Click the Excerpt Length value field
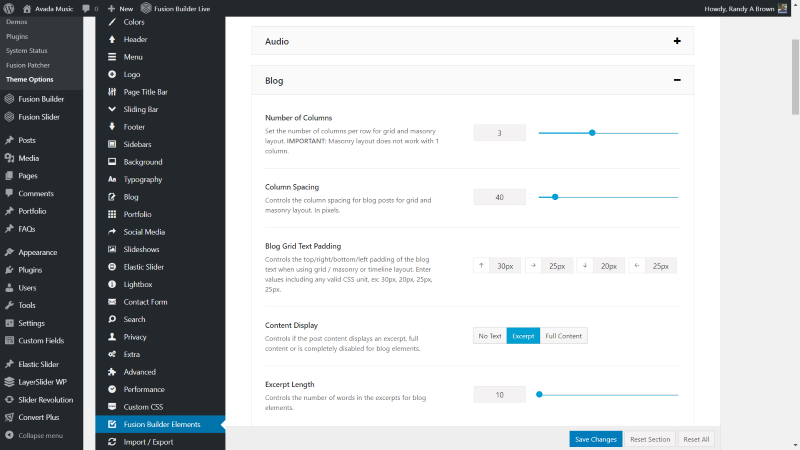Image resolution: width=800 pixels, height=450 pixels. point(499,394)
